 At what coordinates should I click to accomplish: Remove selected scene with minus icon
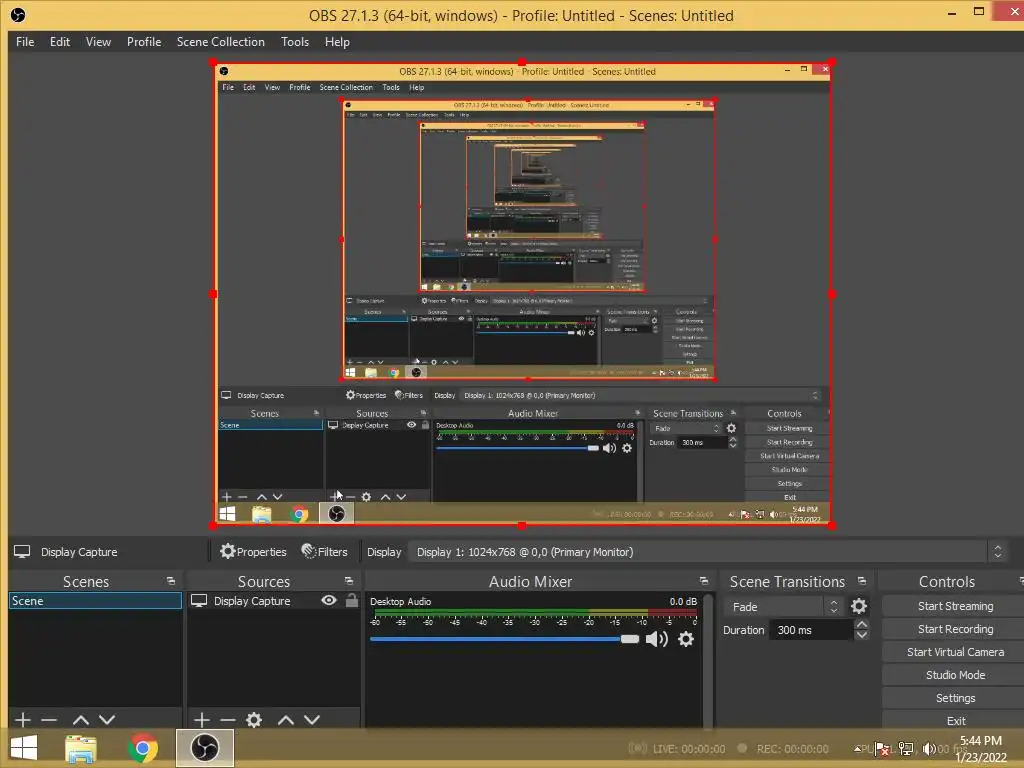(x=49, y=720)
